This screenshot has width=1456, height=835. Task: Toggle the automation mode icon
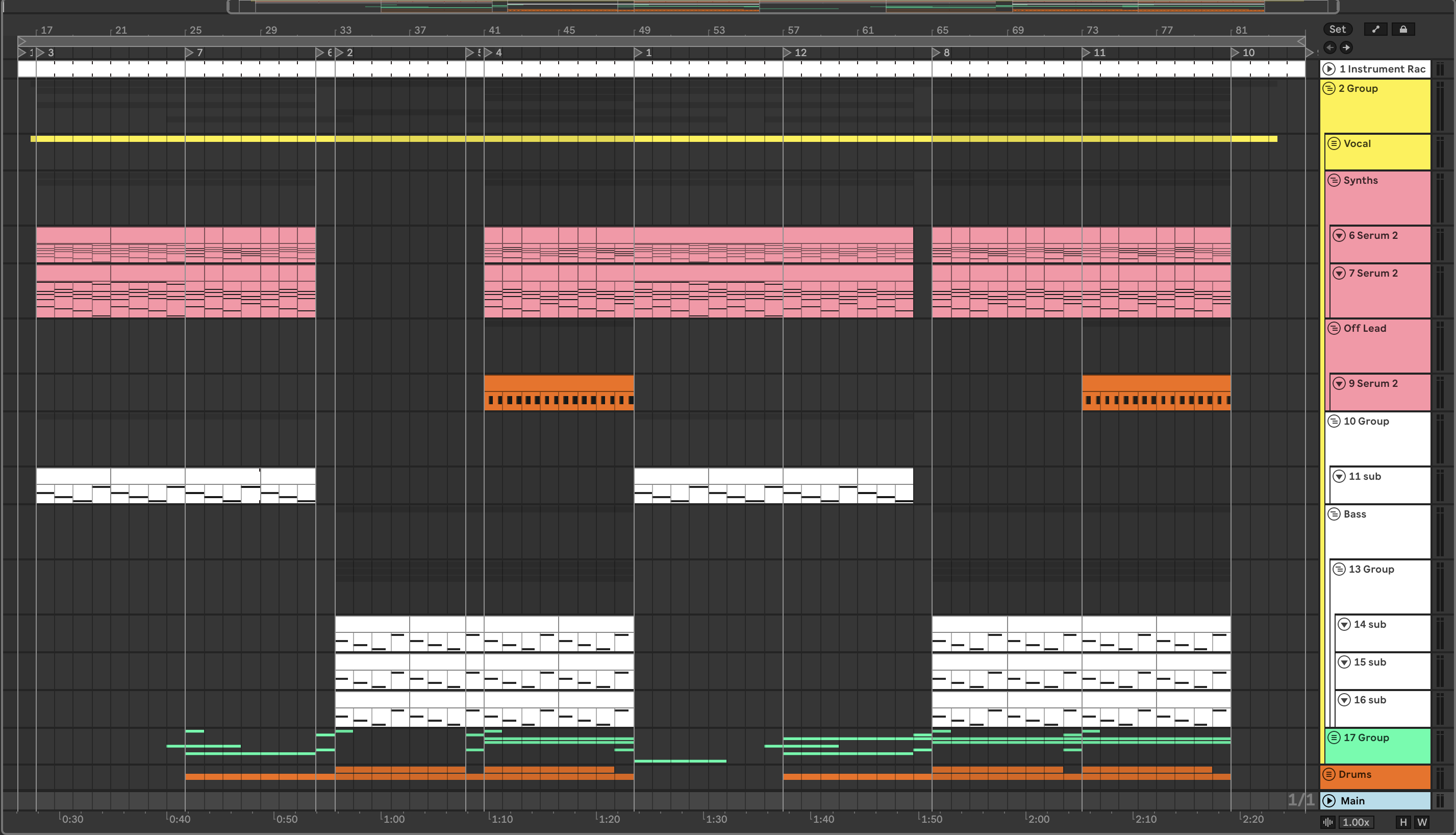coord(1375,29)
